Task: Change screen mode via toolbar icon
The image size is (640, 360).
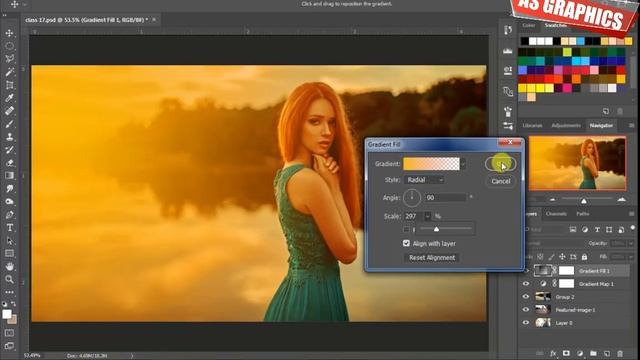Action: (9, 346)
